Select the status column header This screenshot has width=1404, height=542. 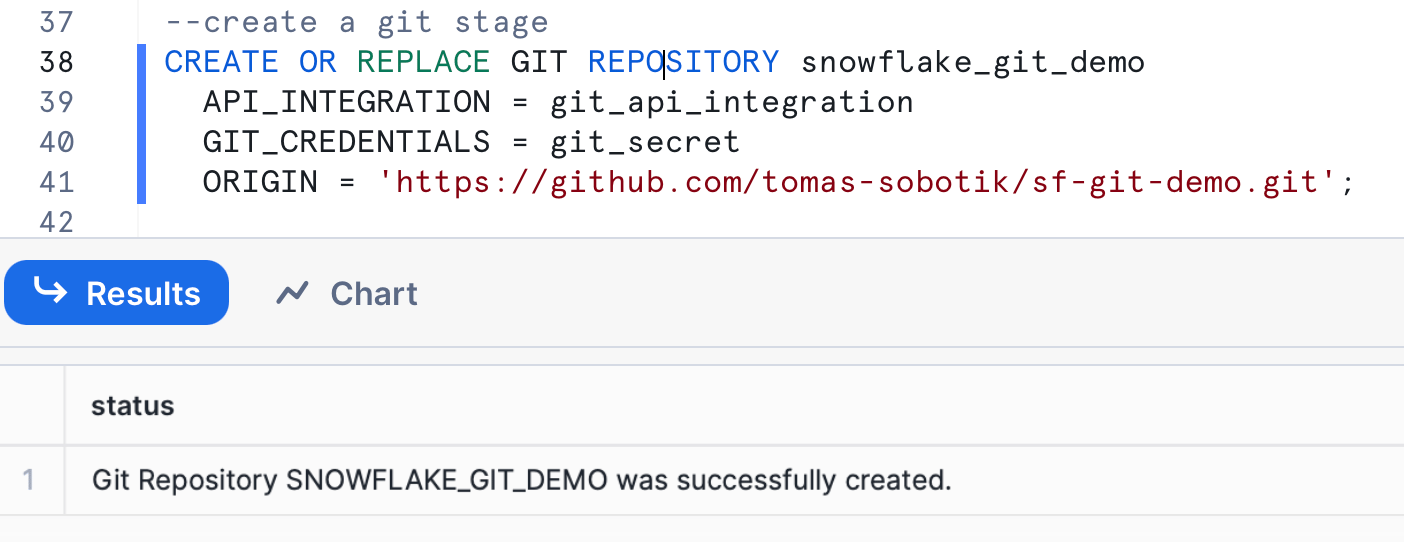[x=133, y=405]
